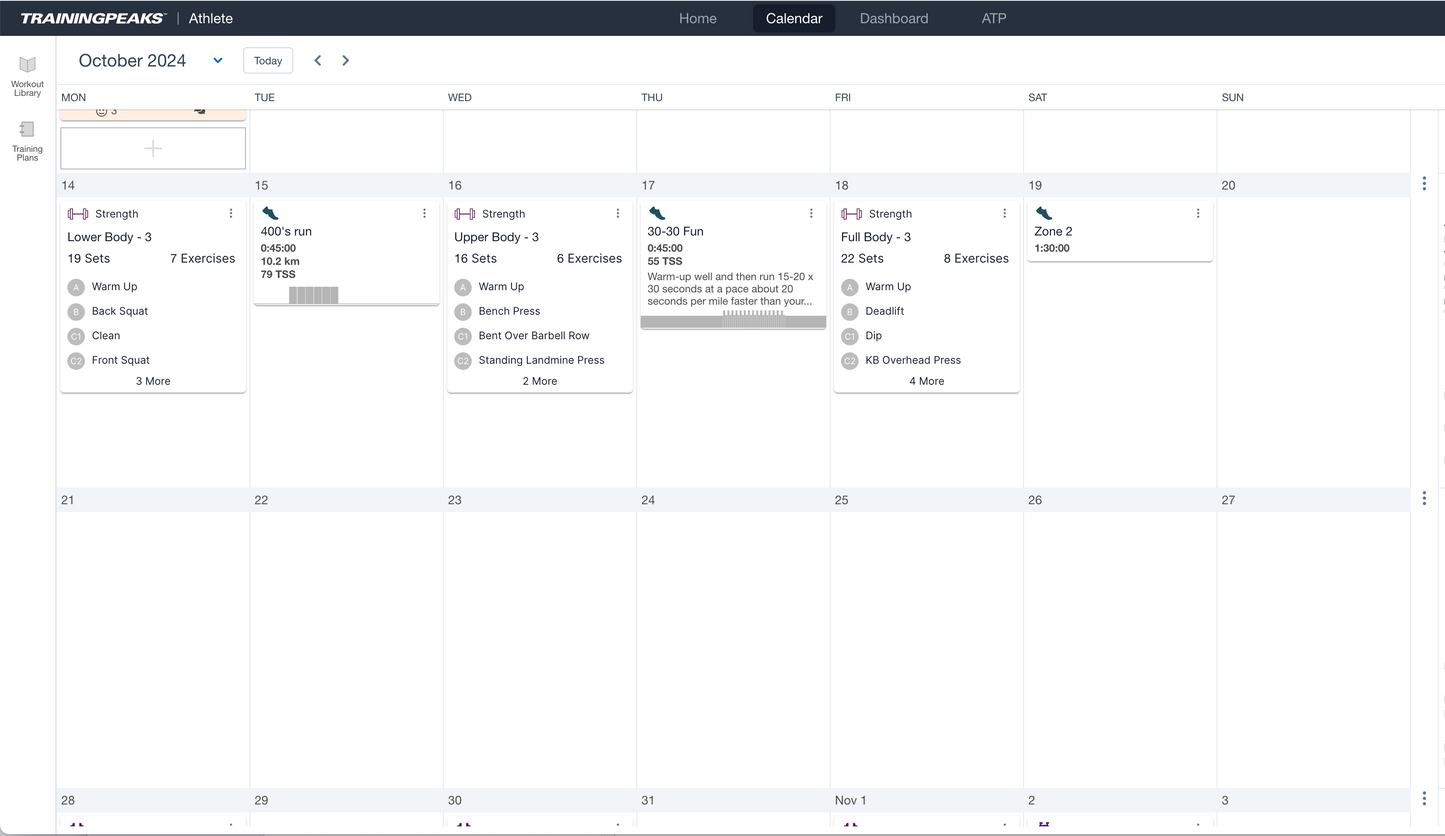Open the three-dot menu on Upper Body - 3
1445x836 pixels.
618,214
